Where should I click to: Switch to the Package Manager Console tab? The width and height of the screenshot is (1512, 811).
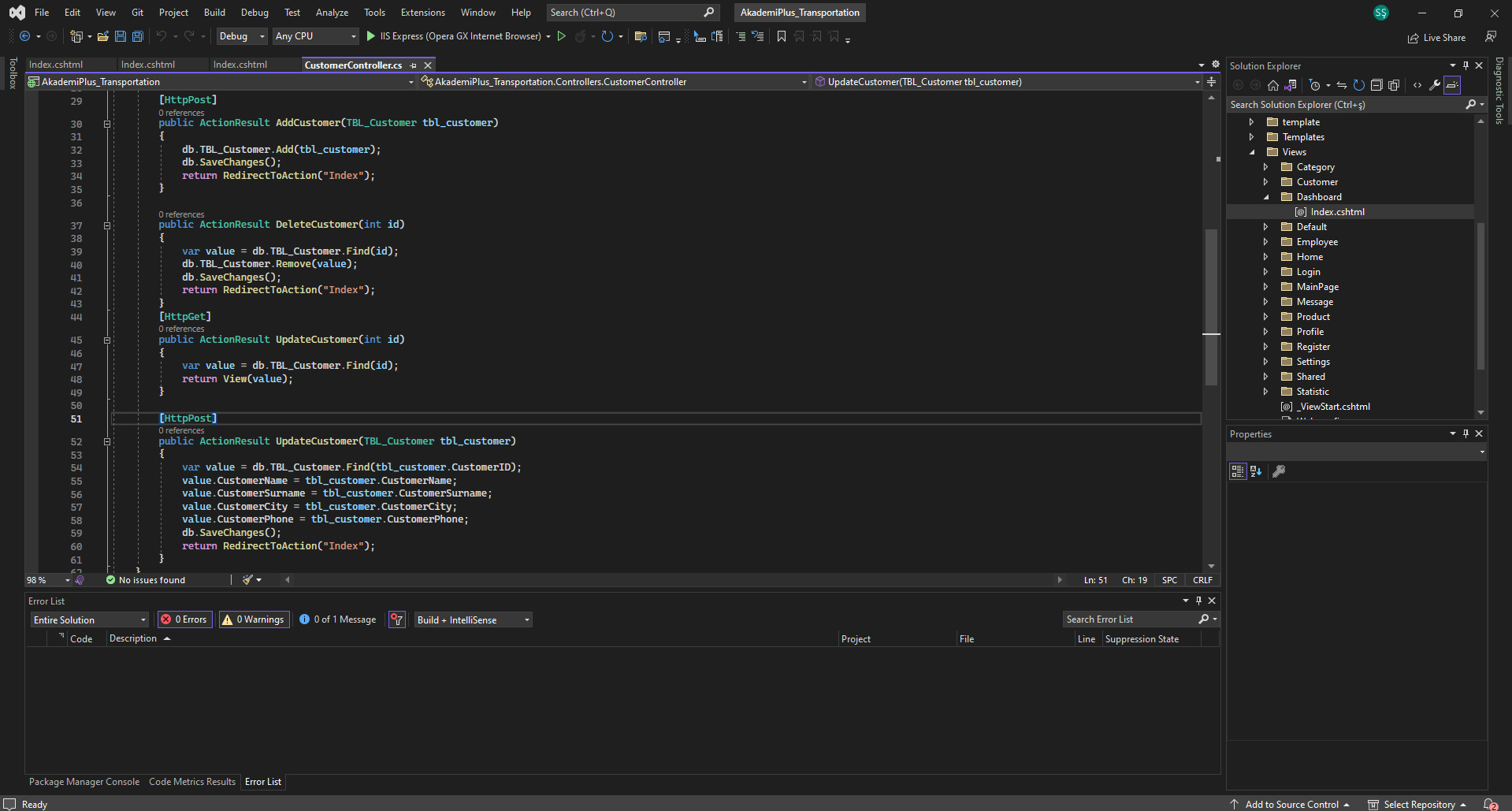point(84,781)
